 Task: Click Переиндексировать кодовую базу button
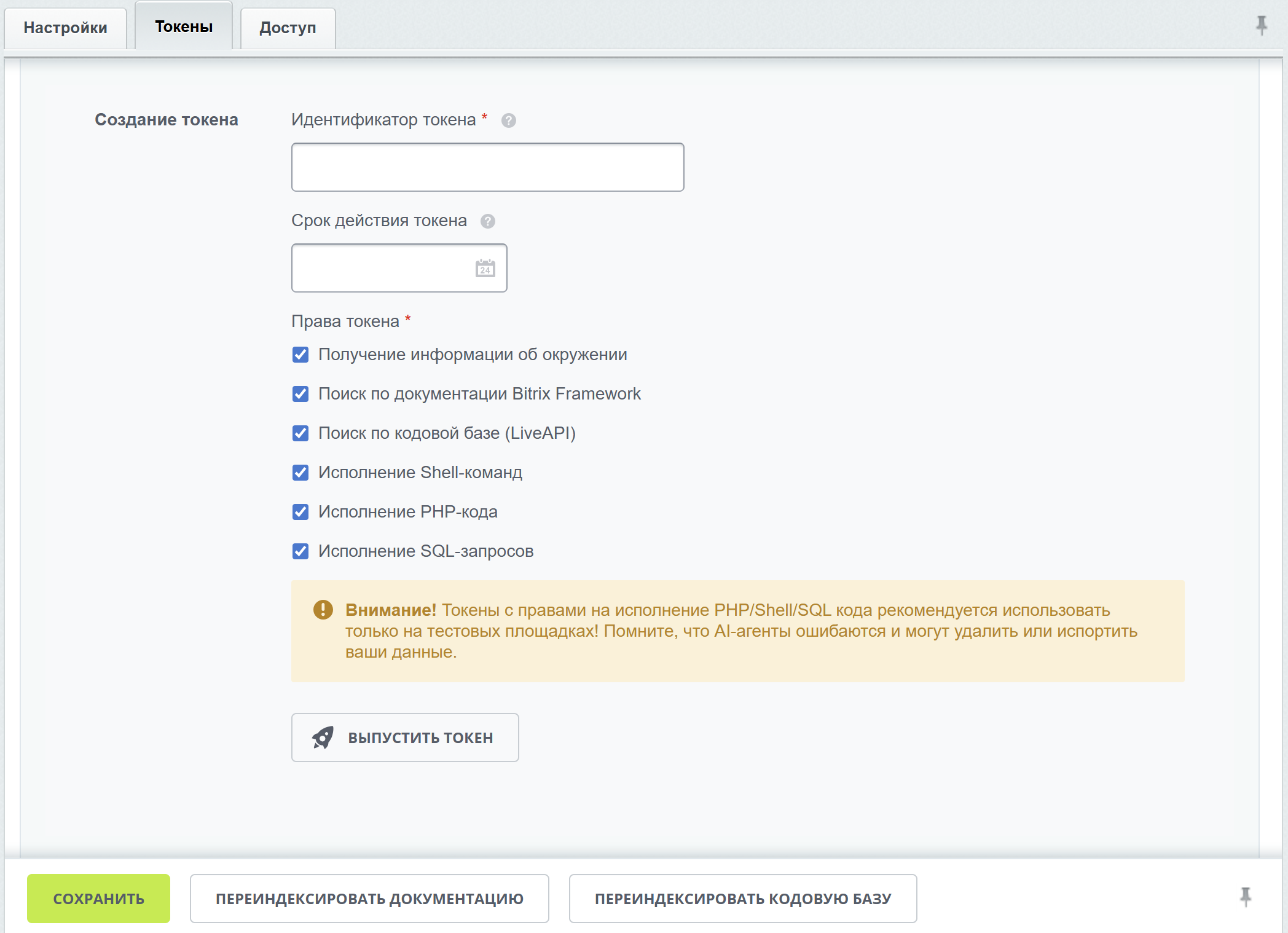[x=742, y=899]
